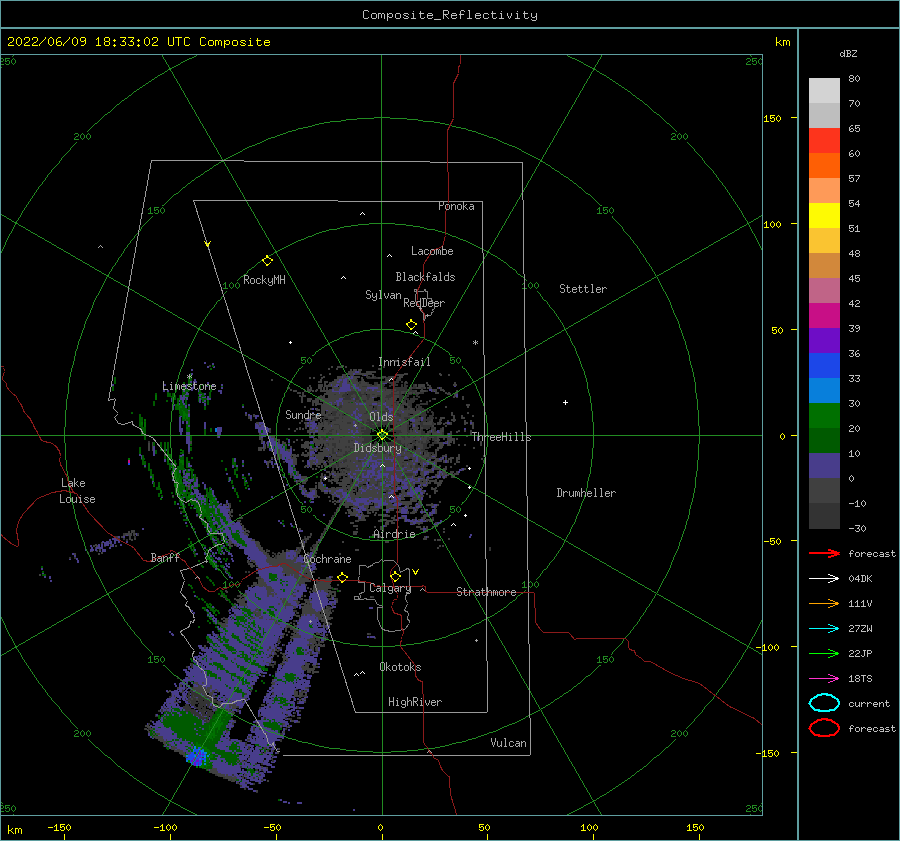This screenshot has width=900, height=841.
Task: Select the pink 42–45 dBZ swatch
Action: click(824, 290)
